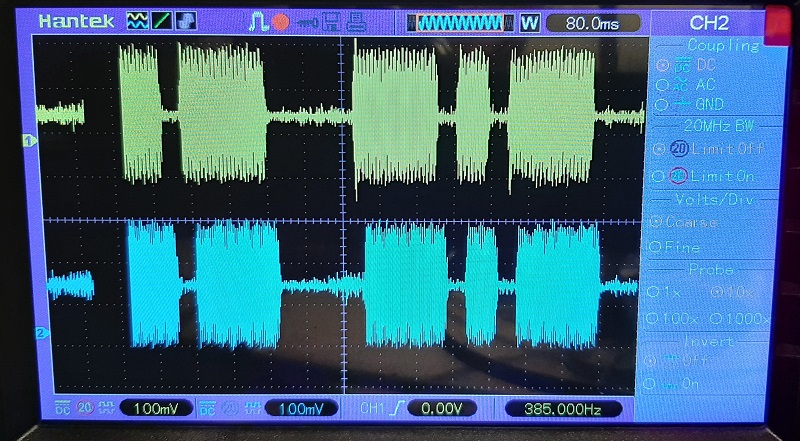Click the waveform memory position bar
This screenshot has height=441, width=800.
tap(459, 22)
